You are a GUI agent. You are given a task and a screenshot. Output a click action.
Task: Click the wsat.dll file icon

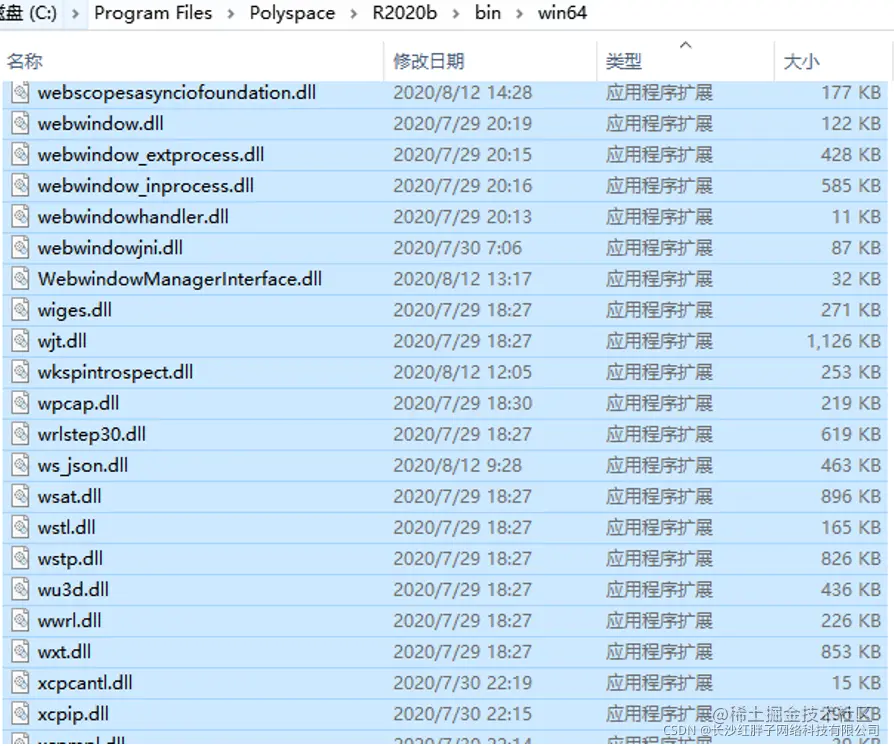click(x=21, y=496)
